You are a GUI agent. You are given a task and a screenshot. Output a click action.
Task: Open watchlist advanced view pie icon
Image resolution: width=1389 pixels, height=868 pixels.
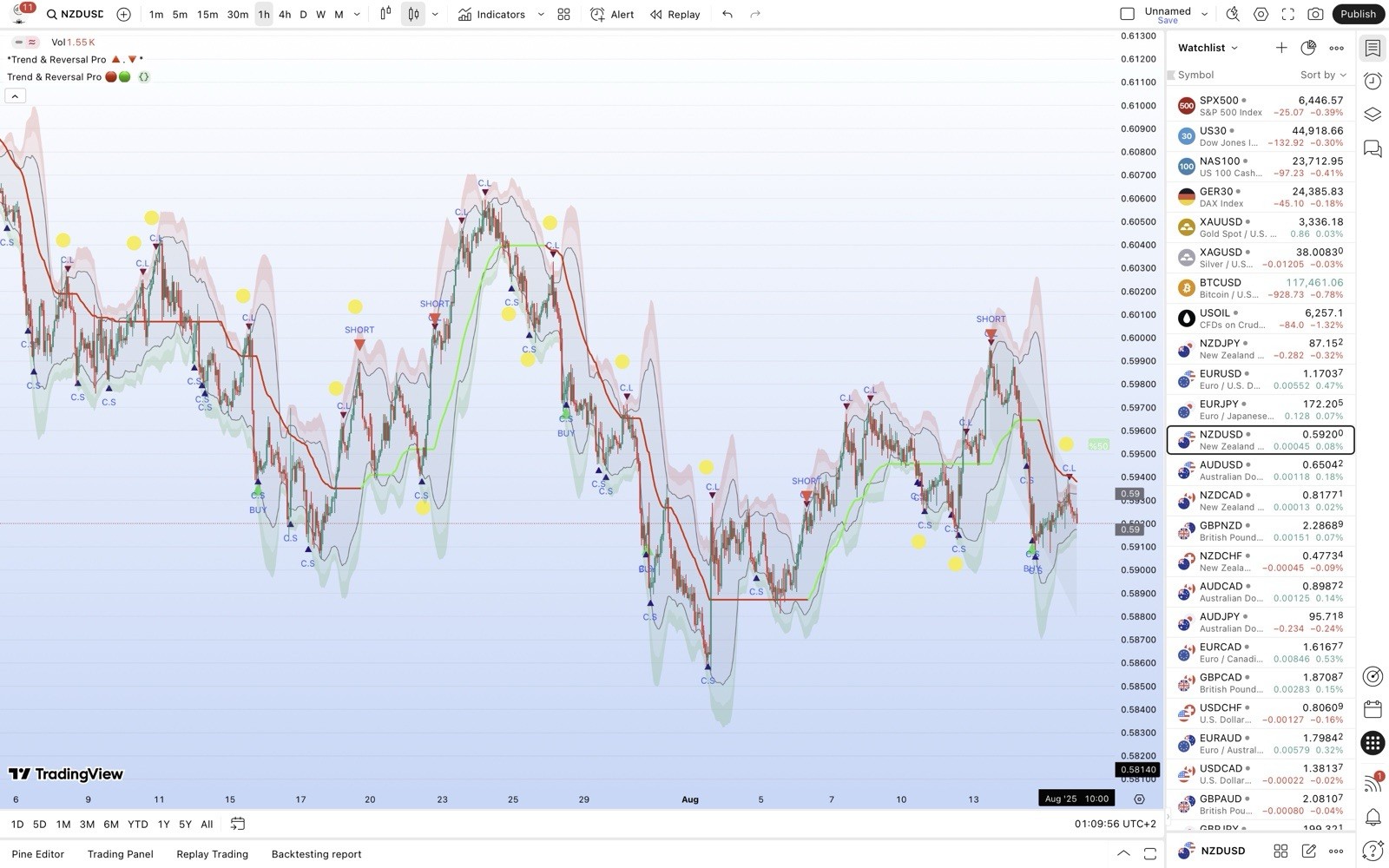point(1308,48)
